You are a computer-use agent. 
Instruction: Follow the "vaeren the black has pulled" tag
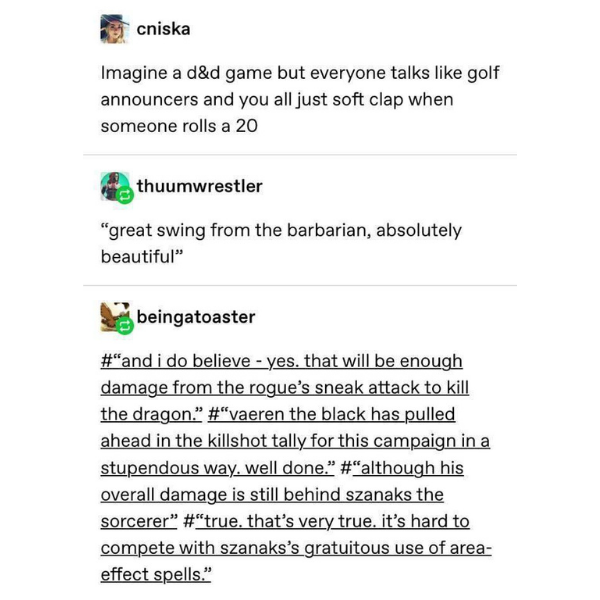tap(295, 441)
